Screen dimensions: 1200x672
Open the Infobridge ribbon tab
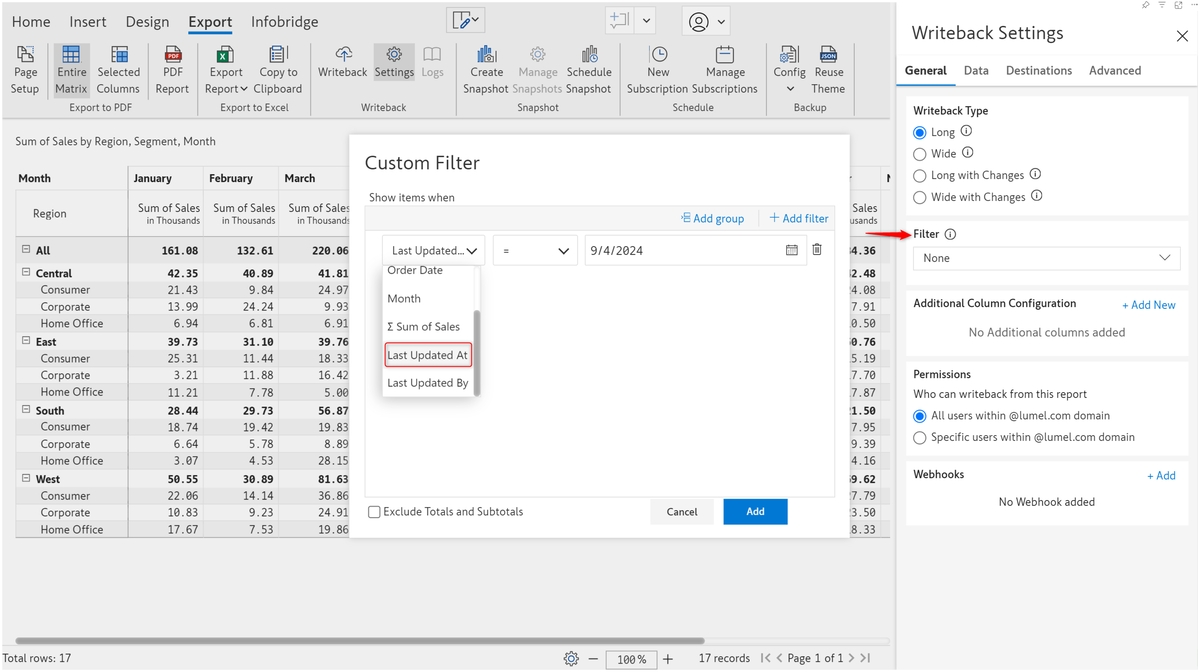click(x=284, y=22)
